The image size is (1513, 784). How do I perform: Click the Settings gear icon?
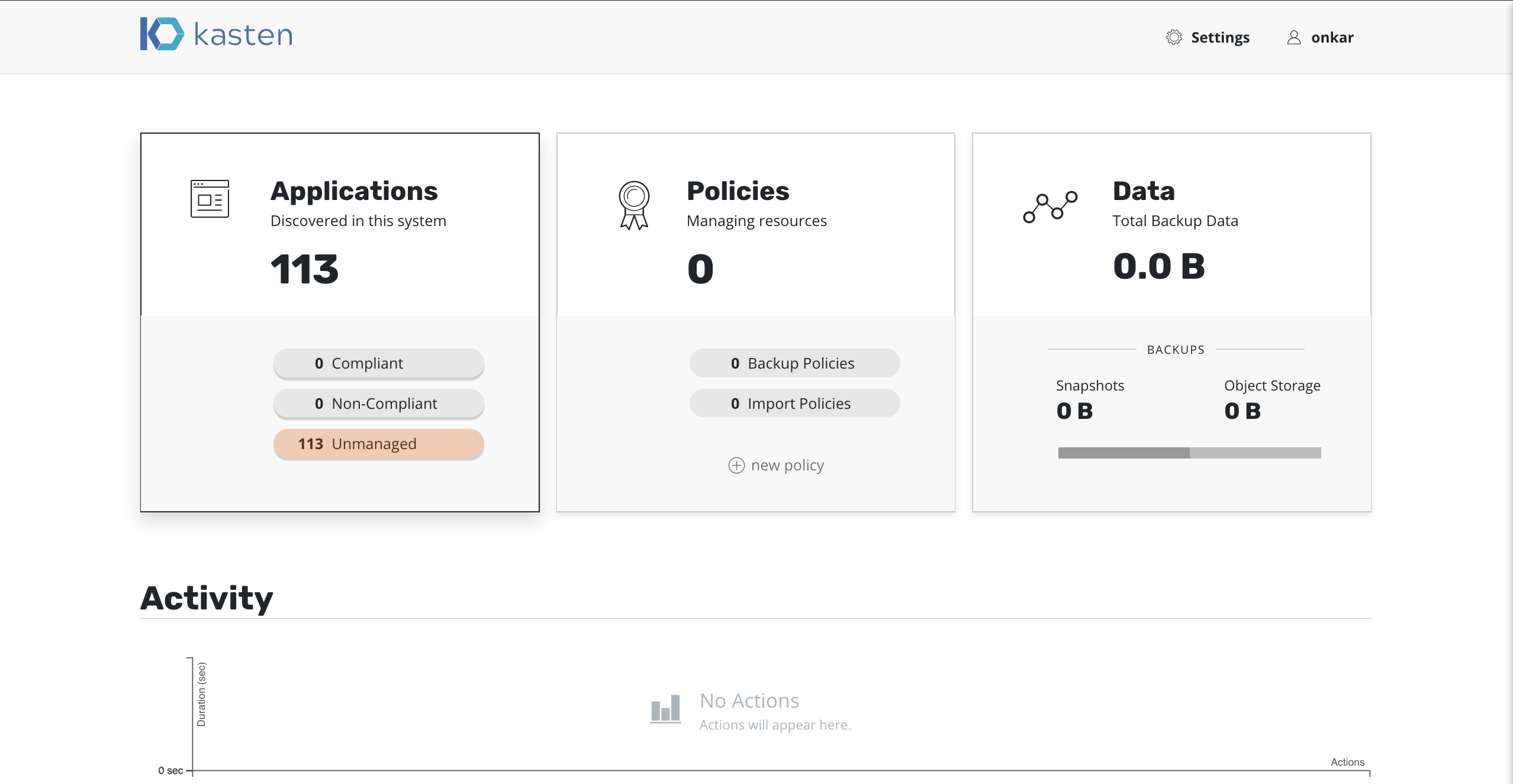pyautogui.click(x=1174, y=37)
